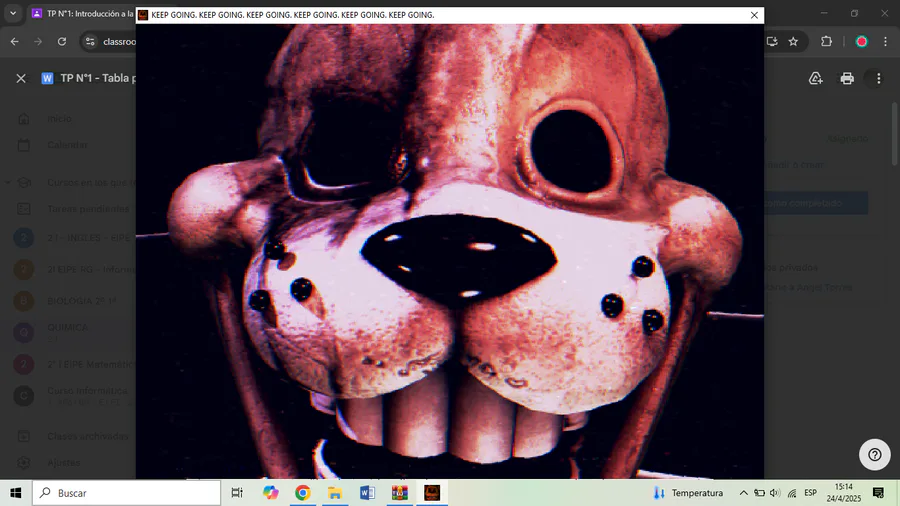This screenshot has width=900, height=506.
Task: Go forward in Chrome
Action: coord(38,41)
